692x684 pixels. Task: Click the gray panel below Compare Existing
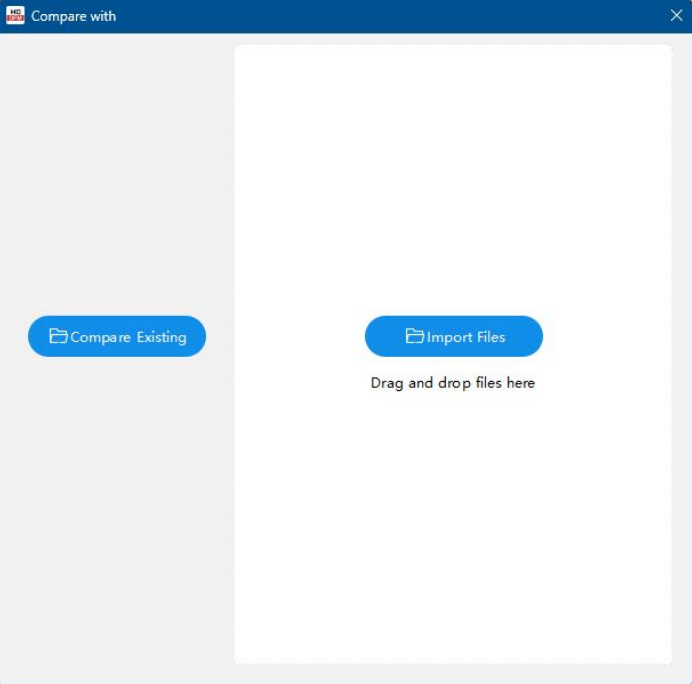(x=117, y=500)
